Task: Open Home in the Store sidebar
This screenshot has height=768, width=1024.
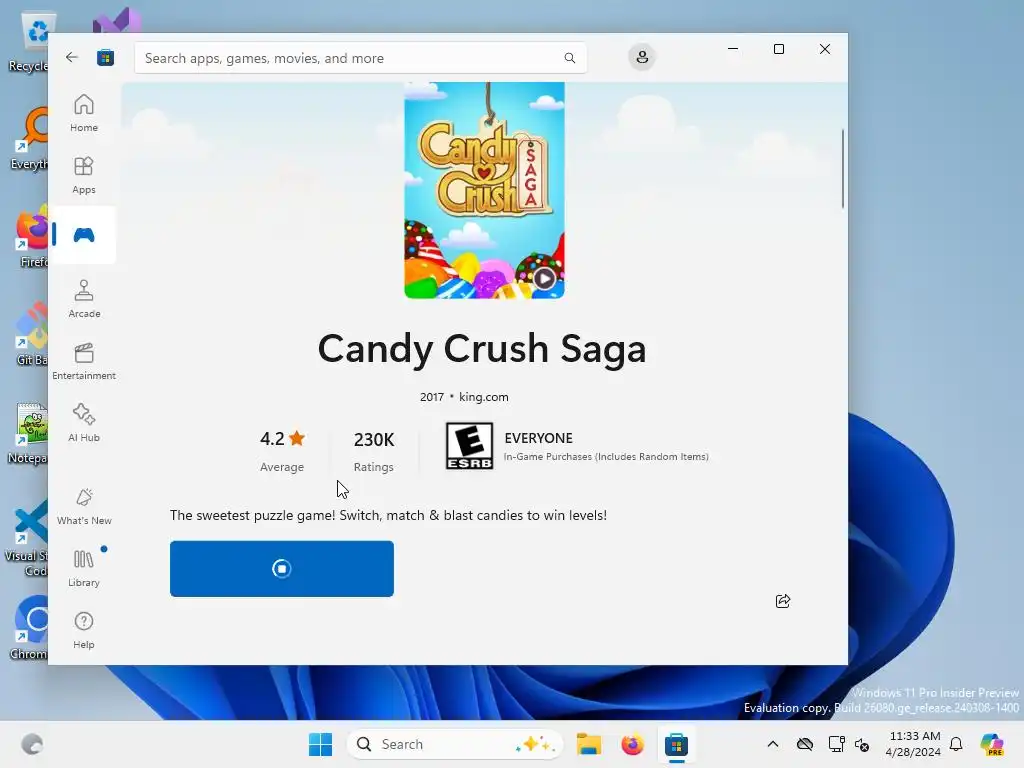Action: click(84, 113)
